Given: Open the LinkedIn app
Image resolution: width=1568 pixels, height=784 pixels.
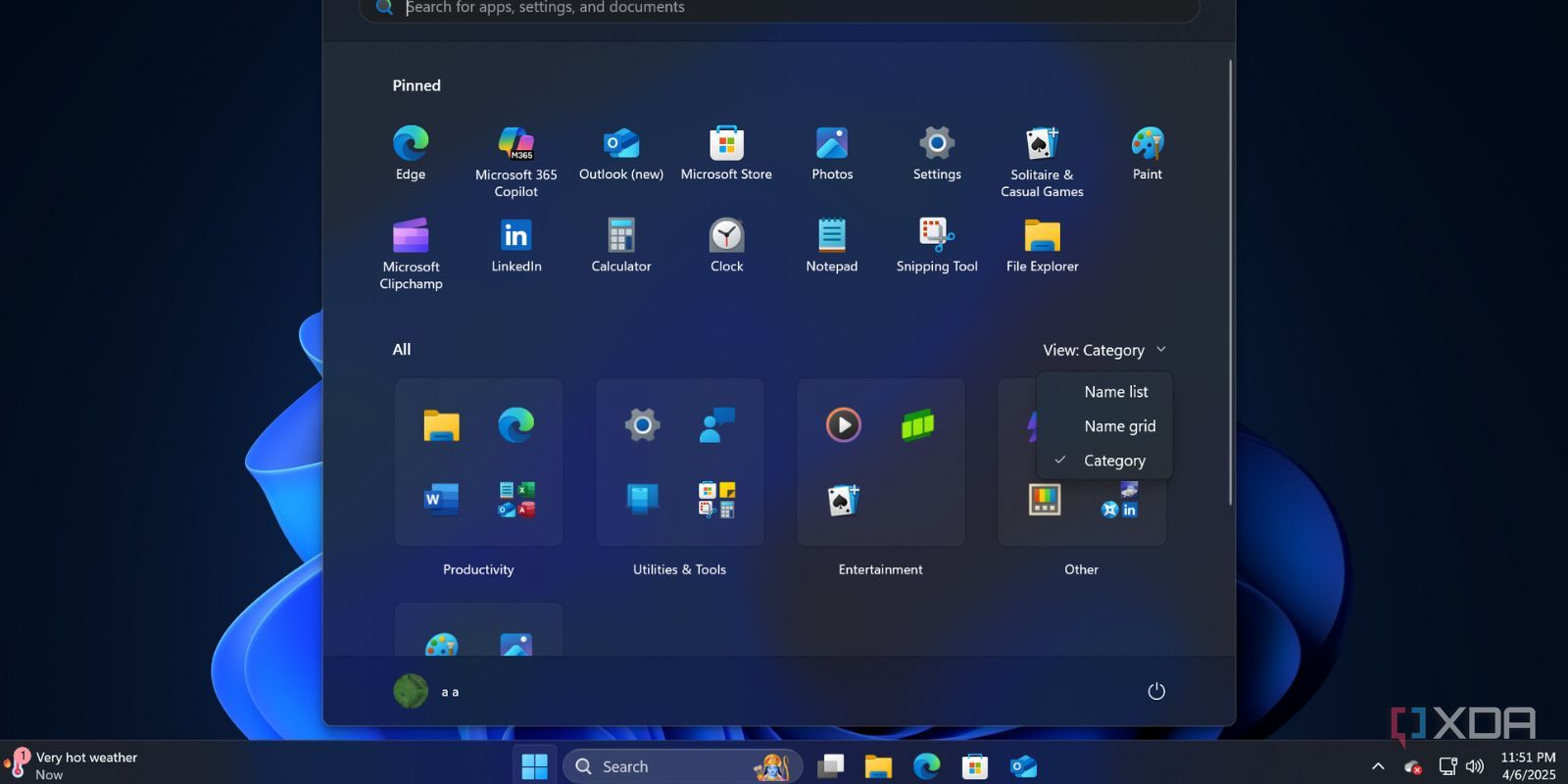Looking at the screenshot, I should 516,246.
